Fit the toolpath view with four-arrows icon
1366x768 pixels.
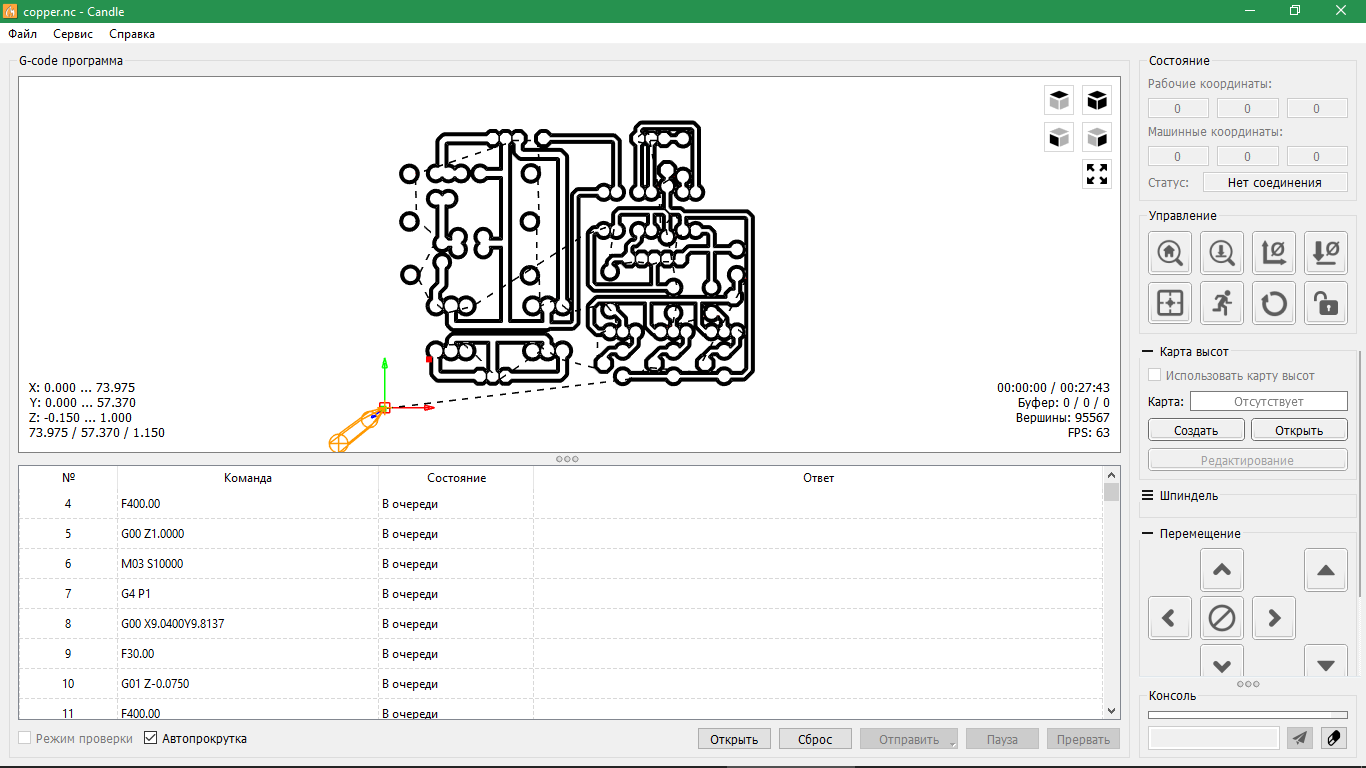pyautogui.click(x=1097, y=174)
